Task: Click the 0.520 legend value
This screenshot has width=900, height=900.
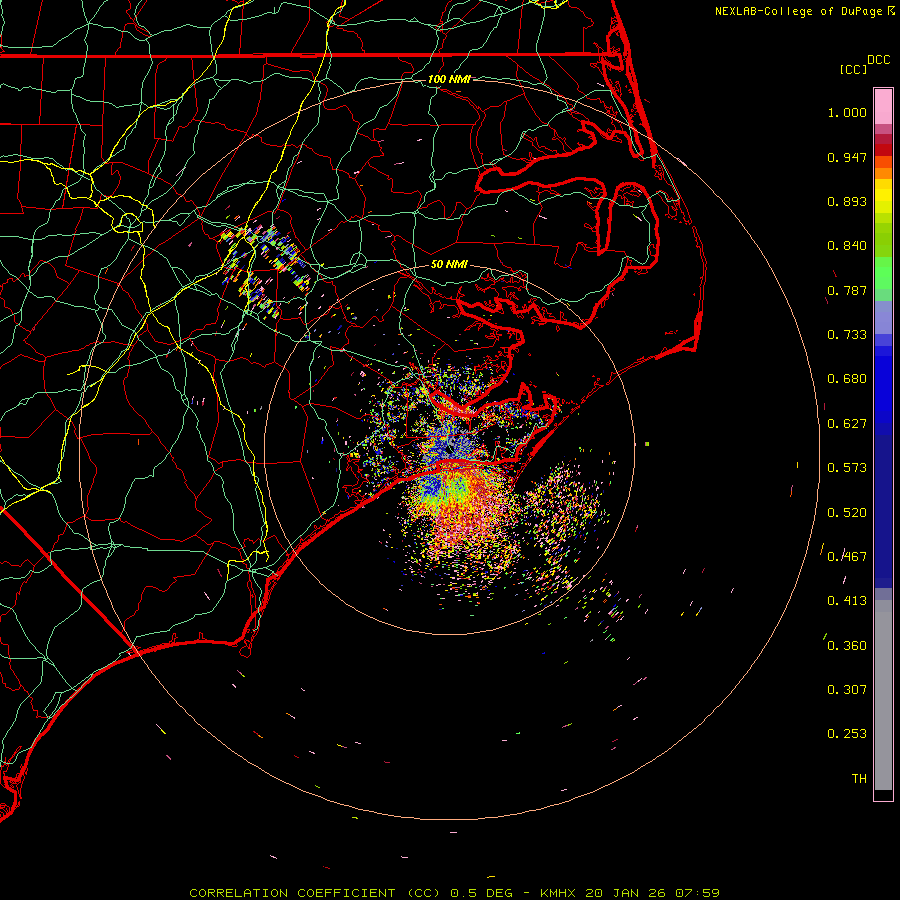Action: [x=847, y=513]
